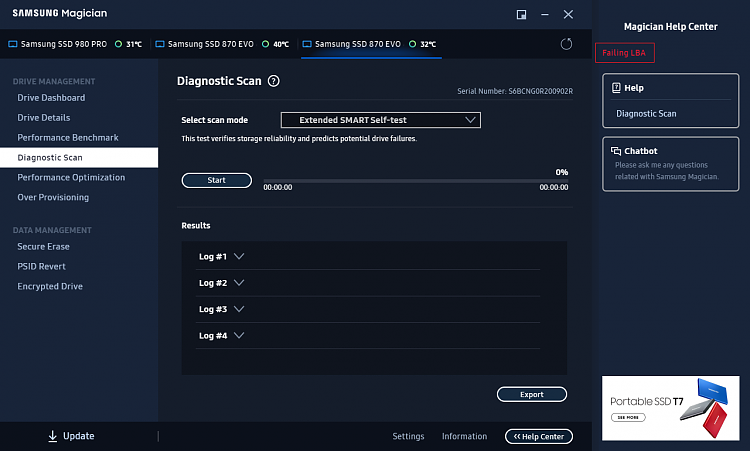Click the 31°C temperature status circle
750x451 pixels.
click(118, 44)
